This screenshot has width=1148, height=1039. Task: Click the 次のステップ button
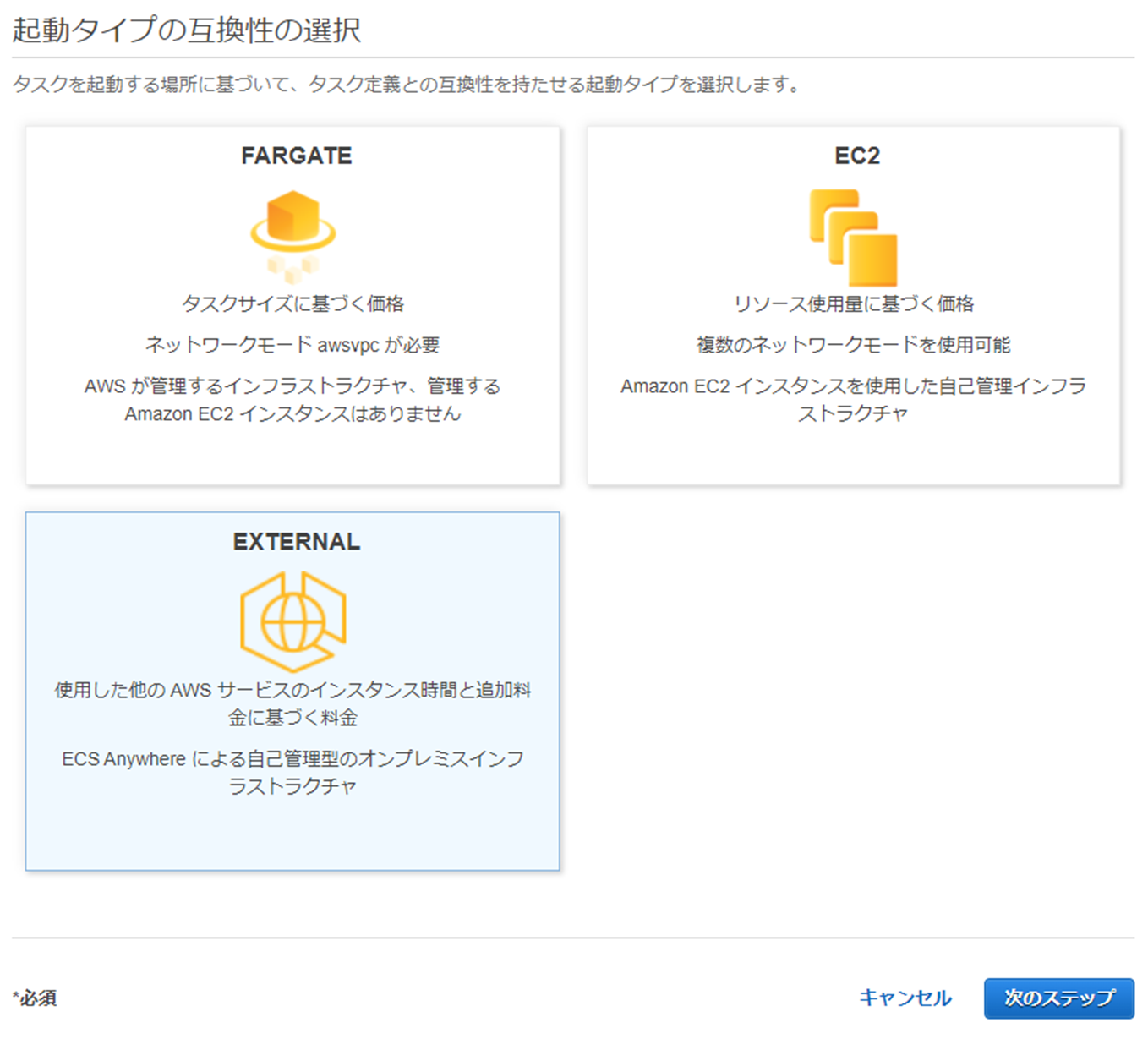[1059, 998]
